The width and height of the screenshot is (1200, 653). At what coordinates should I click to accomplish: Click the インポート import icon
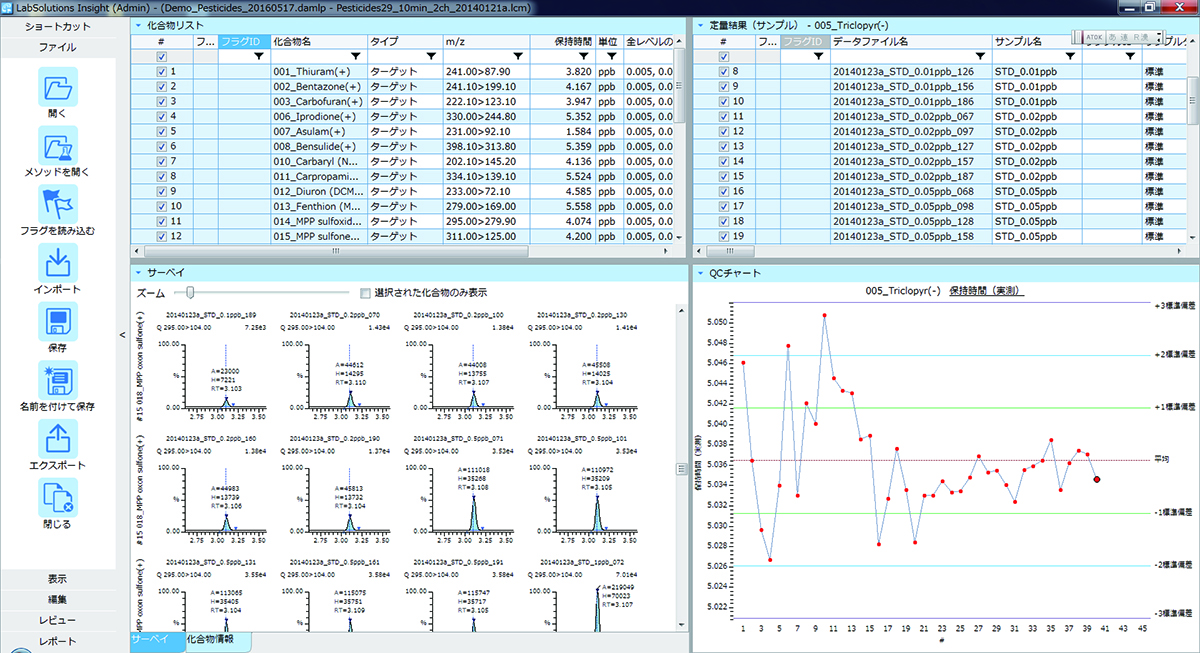[x=57, y=263]
